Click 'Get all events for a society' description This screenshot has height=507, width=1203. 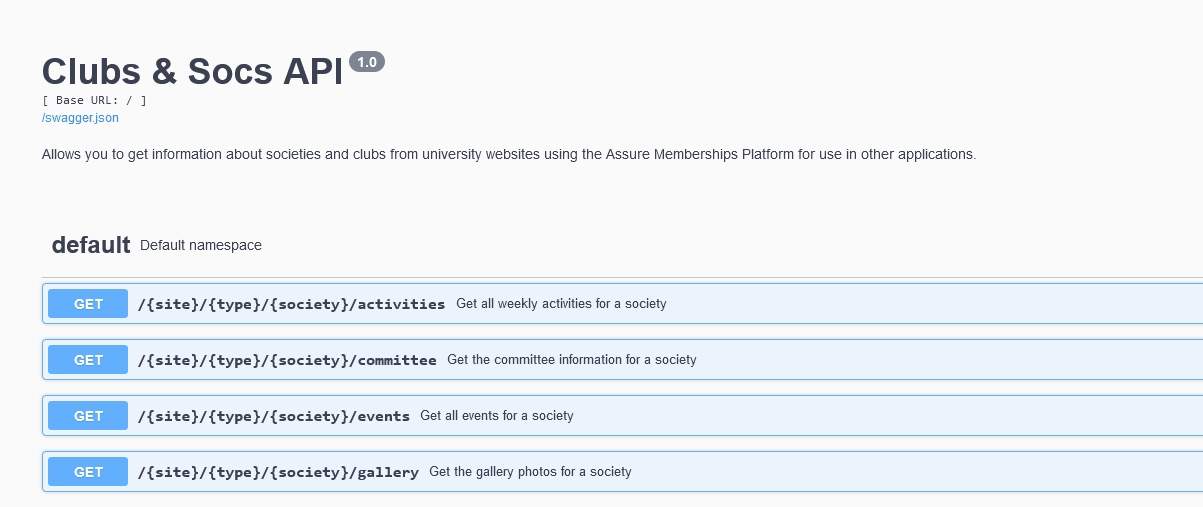(x=496, y=416)
